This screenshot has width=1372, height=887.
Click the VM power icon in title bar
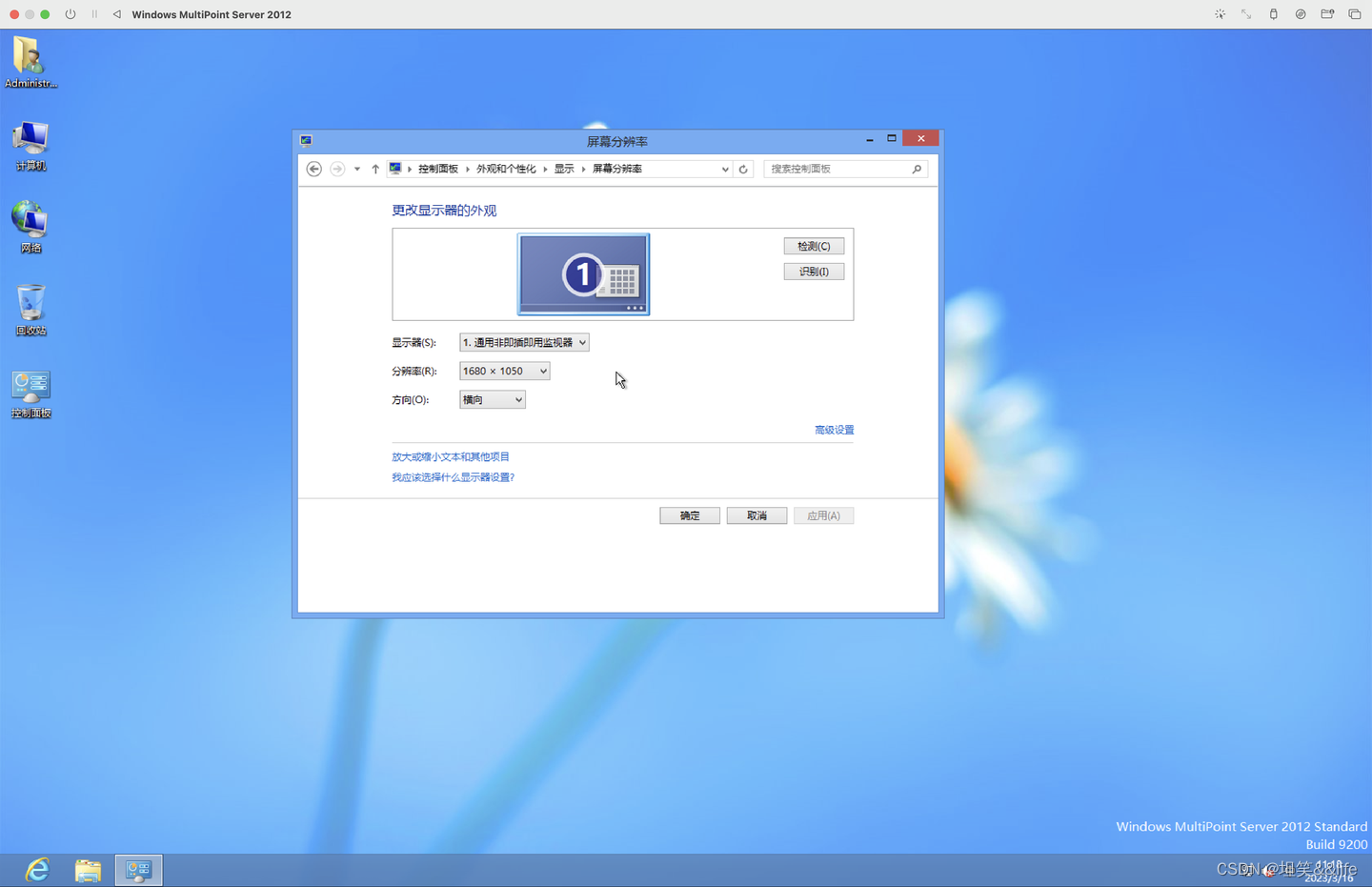pyautogui.click(x=71, y=14)
